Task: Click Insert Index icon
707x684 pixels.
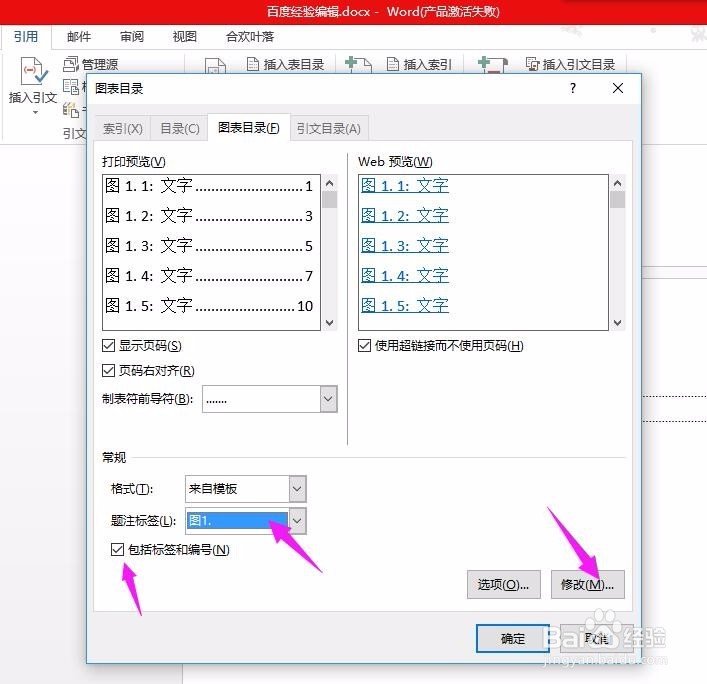Action: [x=393, y=64]
